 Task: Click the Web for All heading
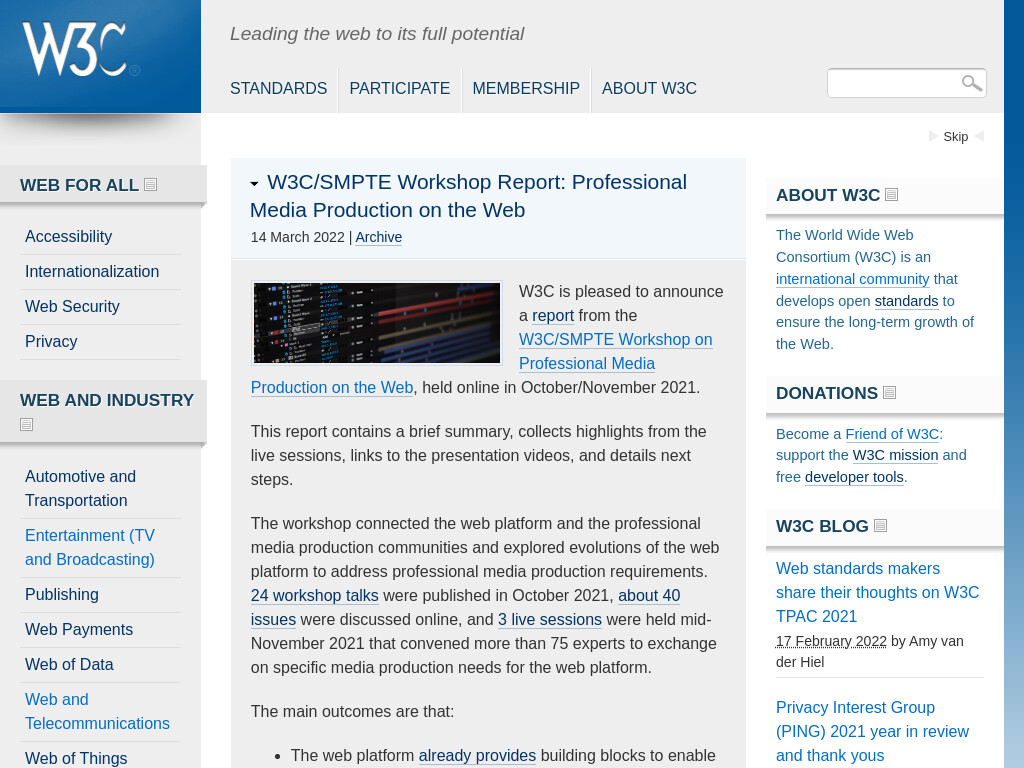point(79,185)
